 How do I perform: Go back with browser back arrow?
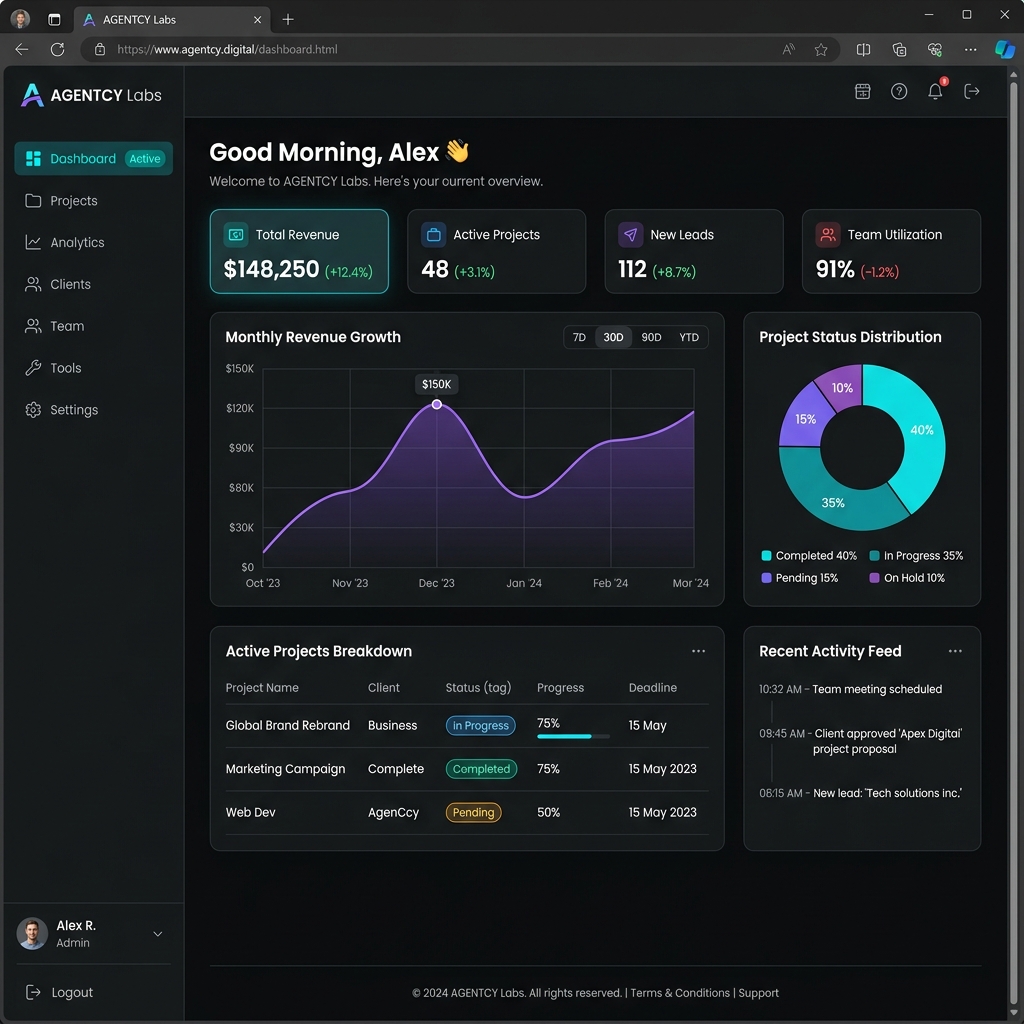click(x=22, y=50)
